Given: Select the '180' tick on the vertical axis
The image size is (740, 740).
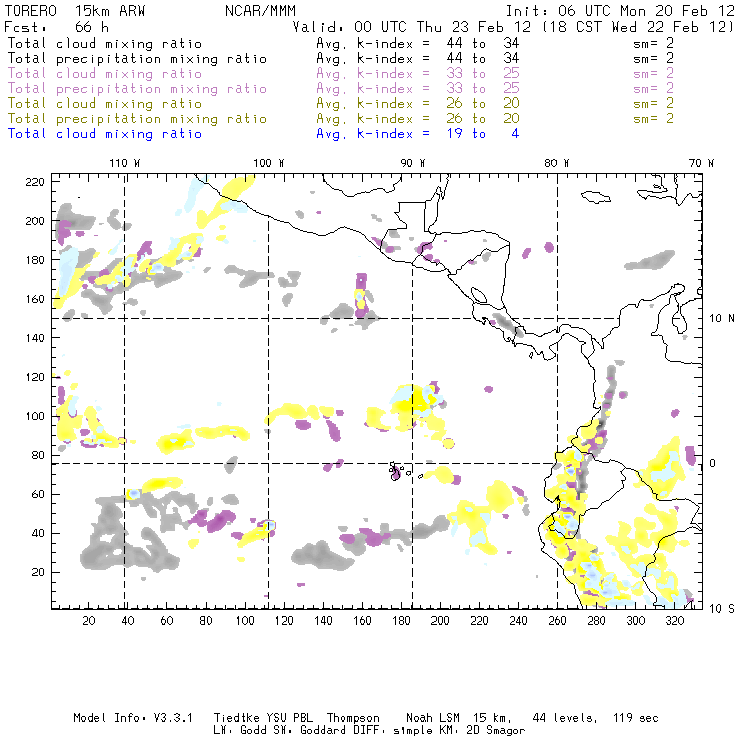Looking at the screenshot, I should pyautogui.click(x=35, y=260).
